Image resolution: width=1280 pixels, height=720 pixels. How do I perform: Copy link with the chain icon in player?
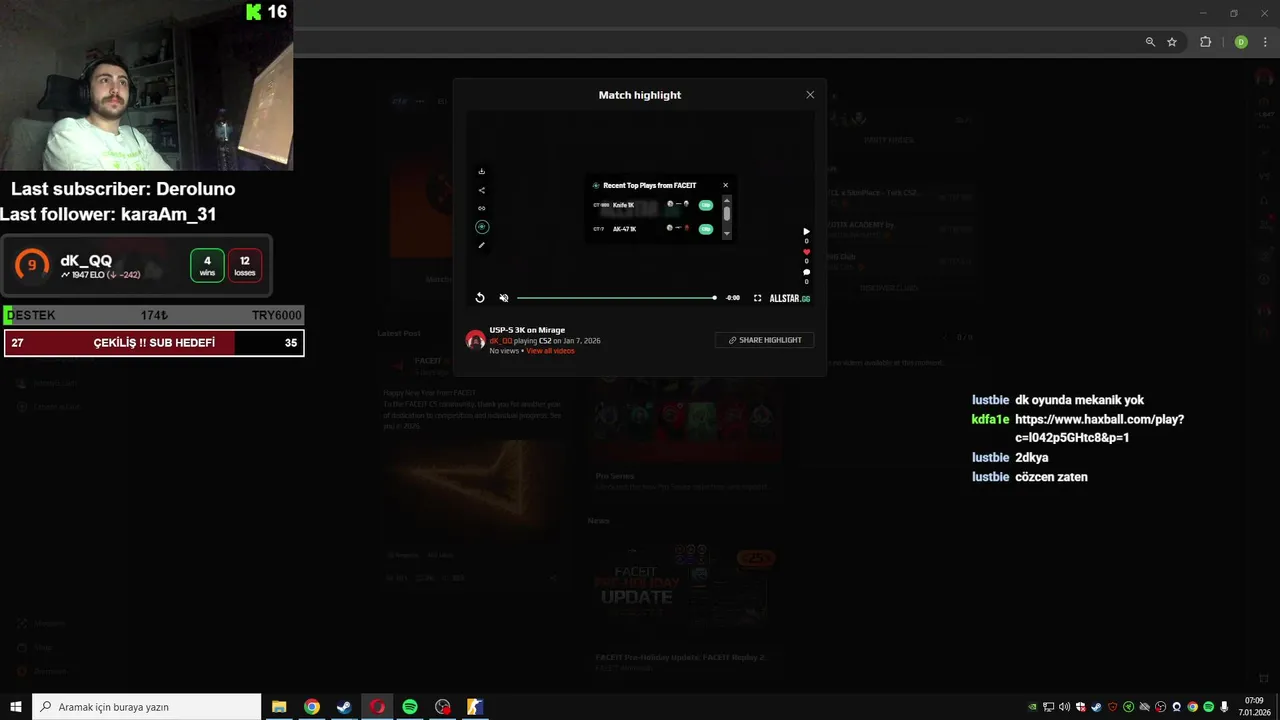(x=481, y=208)
